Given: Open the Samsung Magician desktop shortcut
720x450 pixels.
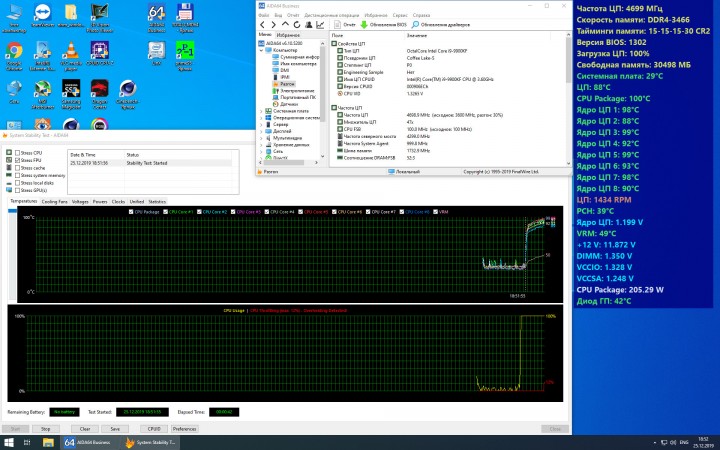Looking at the screenshot, I should 71,94.
